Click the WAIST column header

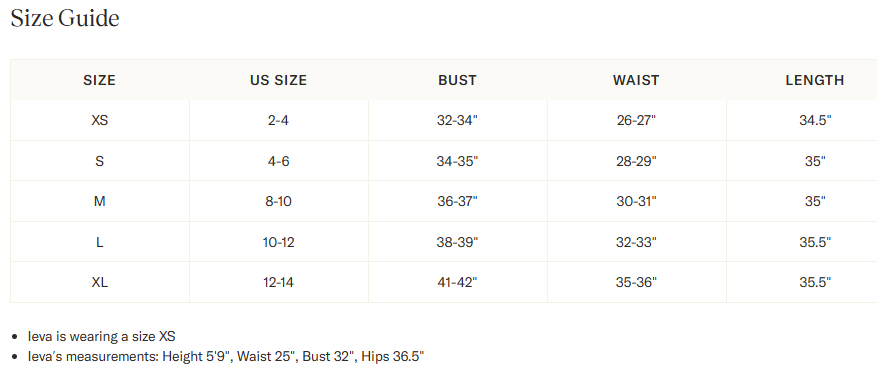(636, 81)
